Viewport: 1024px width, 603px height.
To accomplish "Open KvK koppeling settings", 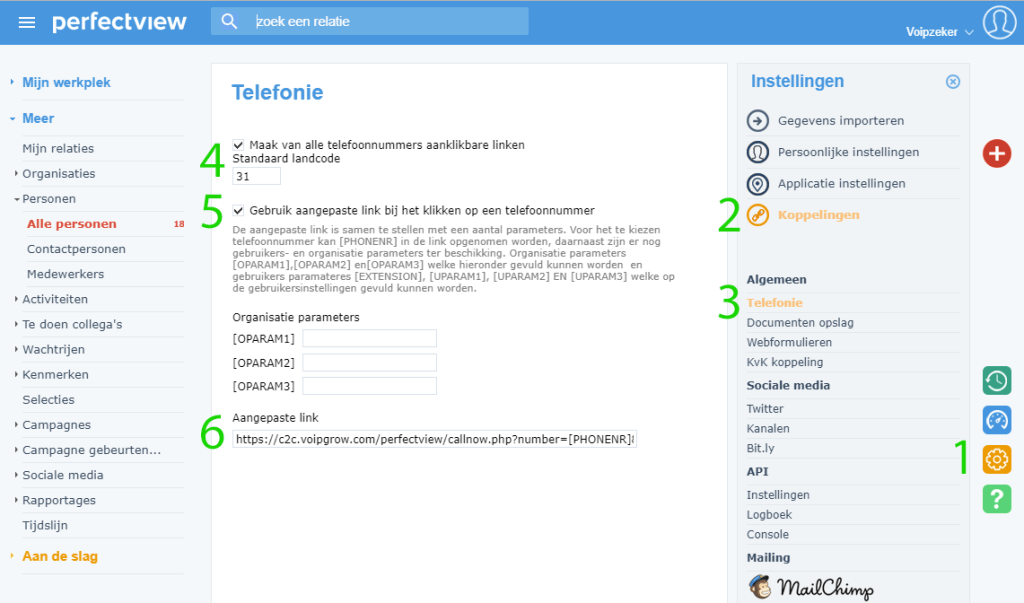I will (x=784, y=362).
